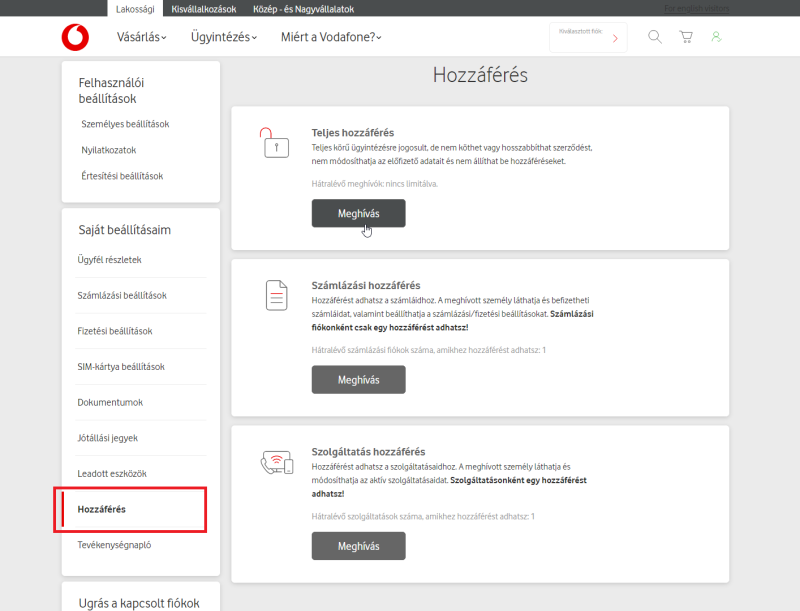Switch to the Kisvállalkozások tab

pyautogui.click(x=204, y=9)
